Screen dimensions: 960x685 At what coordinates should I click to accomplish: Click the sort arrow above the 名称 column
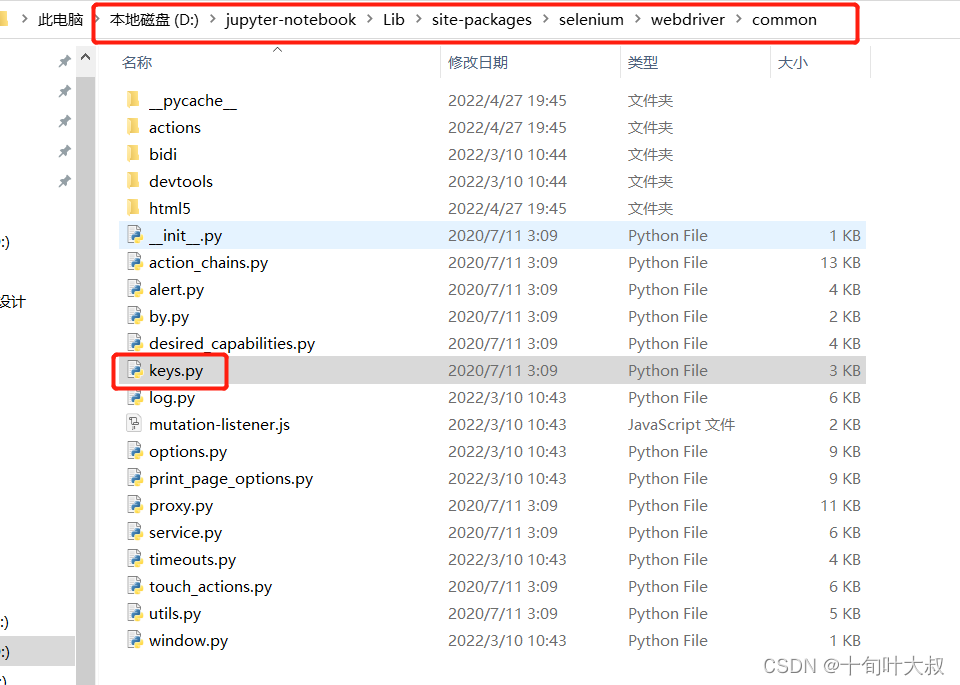click(x=277, y=49)
